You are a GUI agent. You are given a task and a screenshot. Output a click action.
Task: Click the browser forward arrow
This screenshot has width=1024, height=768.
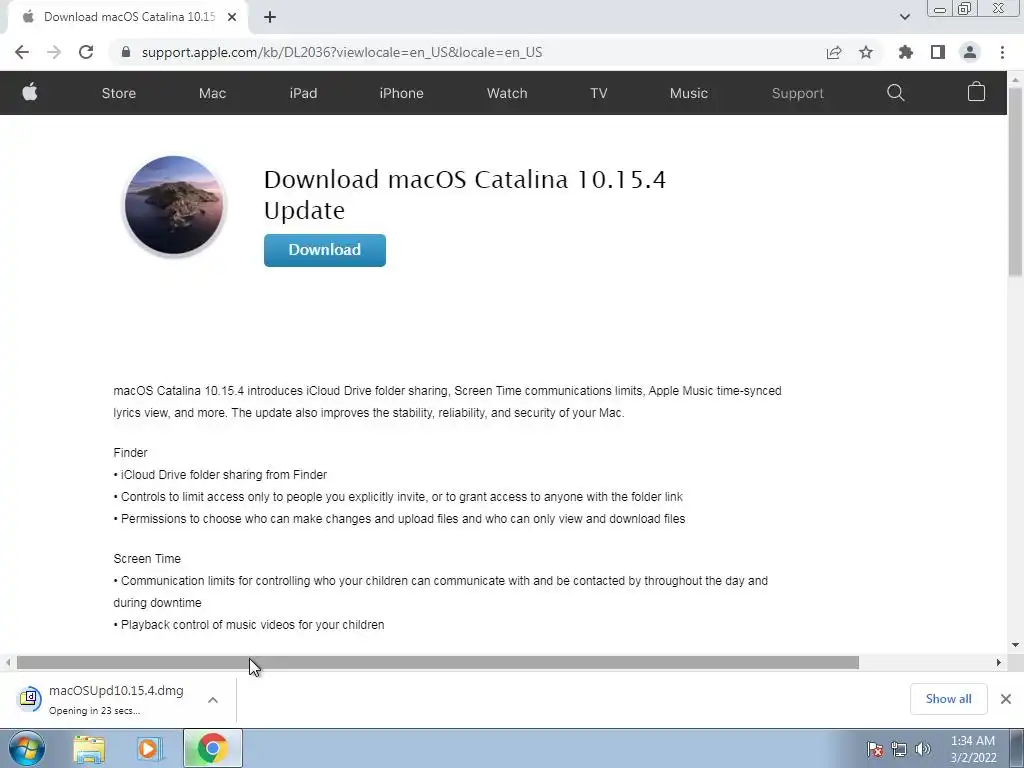[x=54, y=52]
